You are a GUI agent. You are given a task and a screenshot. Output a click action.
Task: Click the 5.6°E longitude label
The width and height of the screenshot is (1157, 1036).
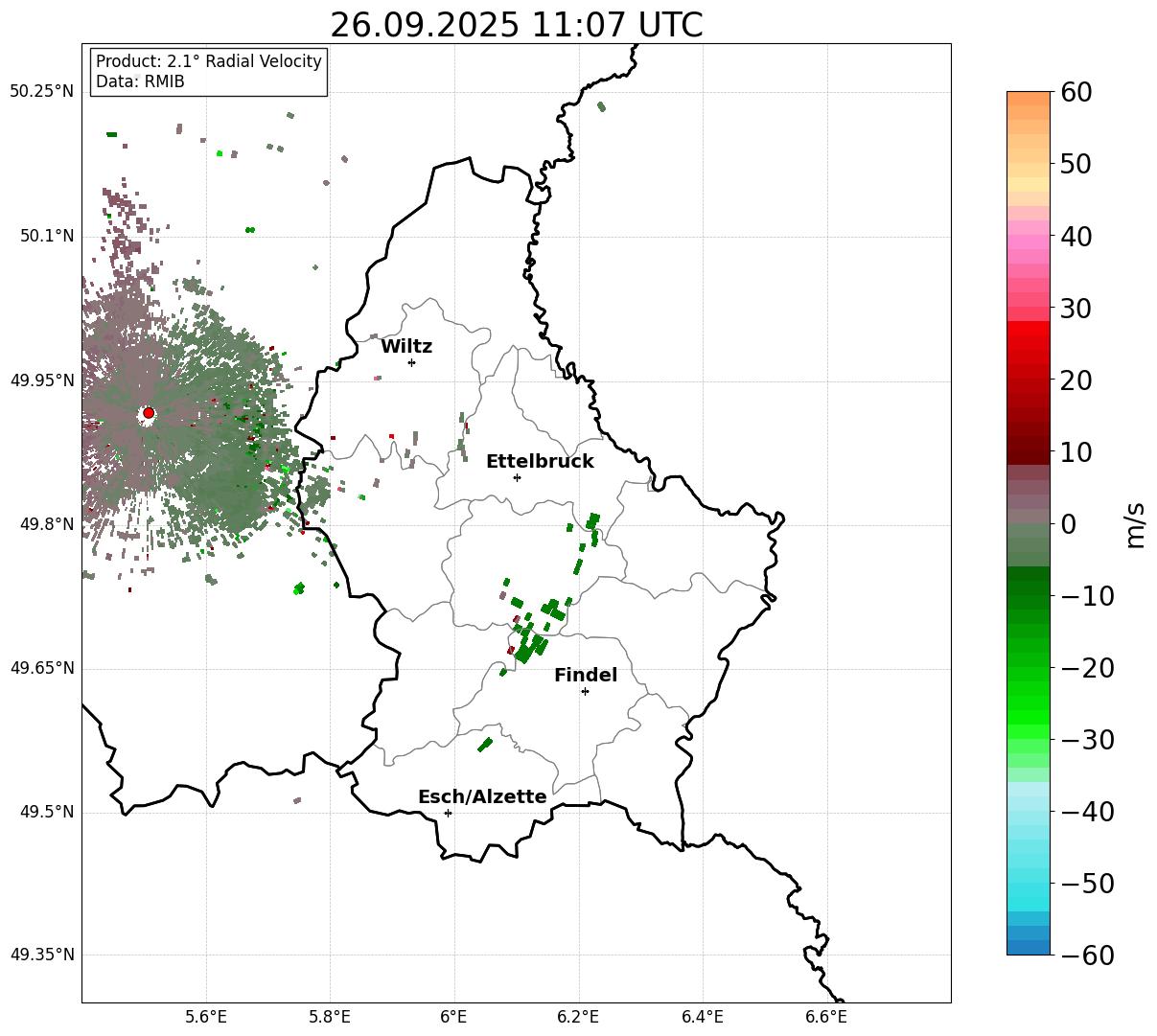[206, 1017]
